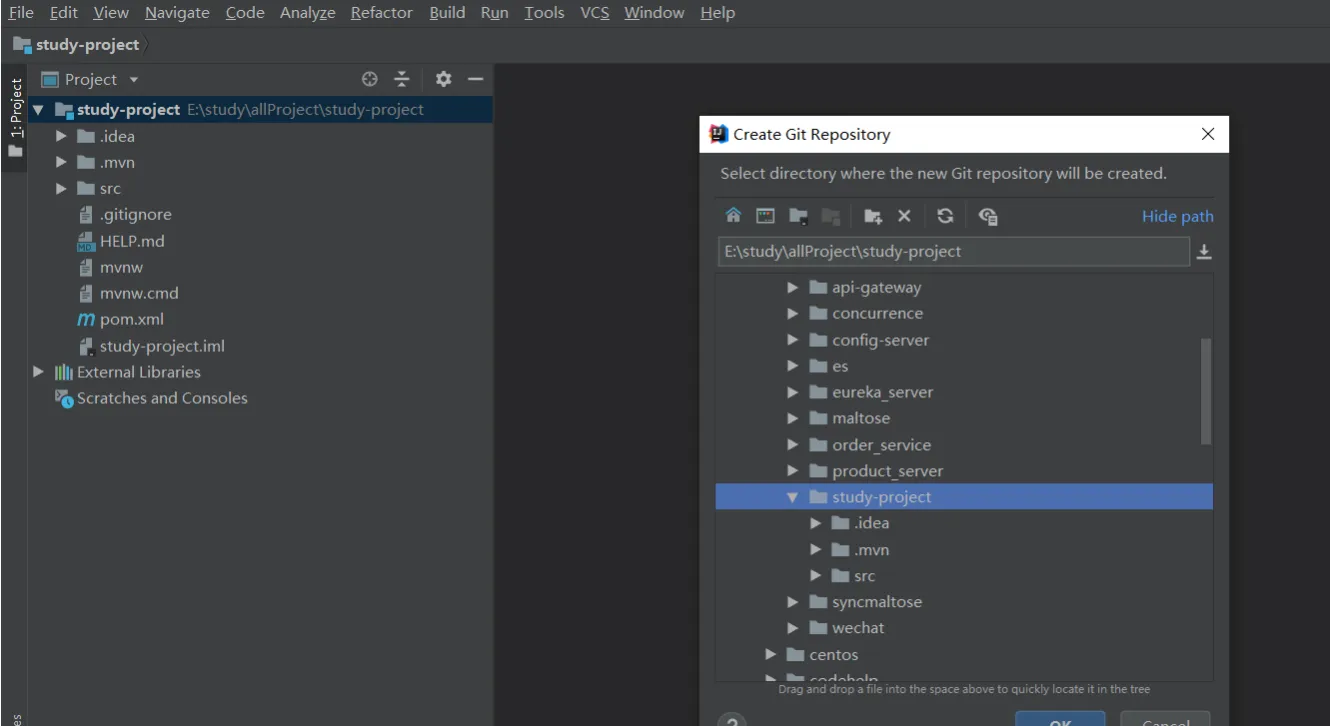
Task: Go to home directory in dialog toolbar
Action: tap(733, 216)
